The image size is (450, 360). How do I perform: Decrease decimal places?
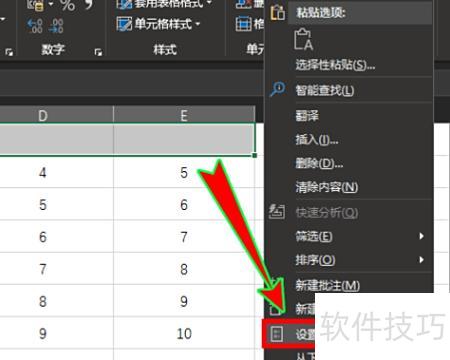pos(56,26)
